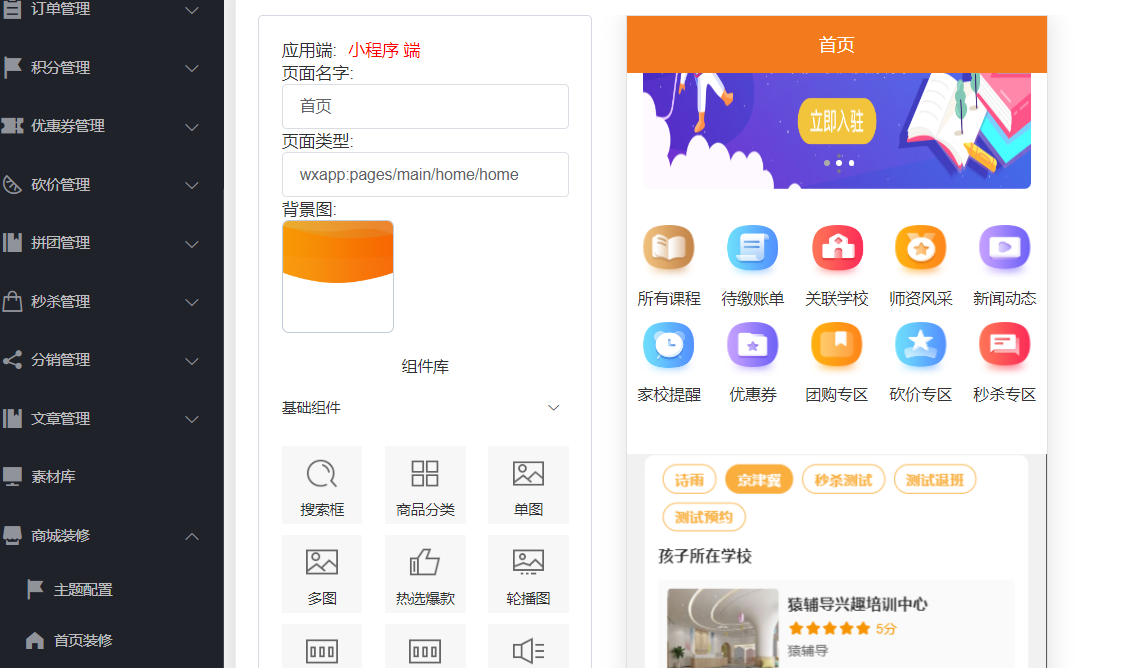The height and width of the screenshot is (668, 1133).
Task: Expand the 订单管理 menu chevron
Action: 191,10
